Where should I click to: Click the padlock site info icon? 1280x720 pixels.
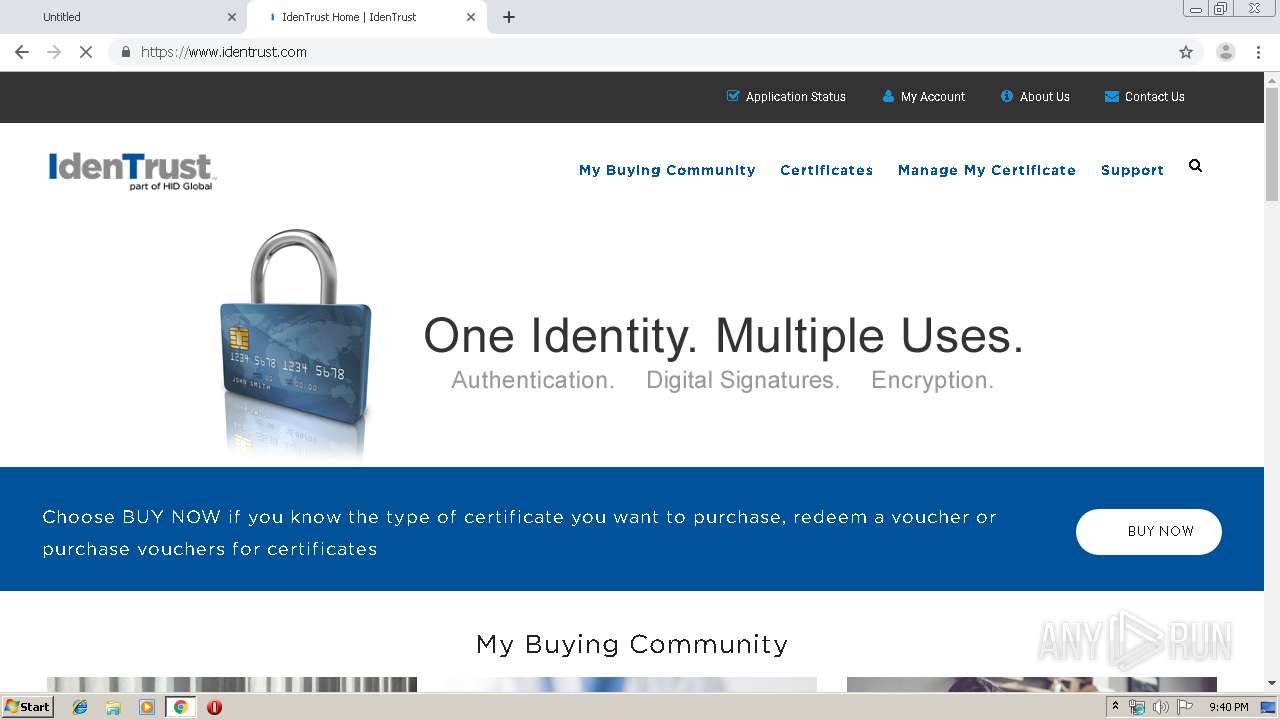click(125, 52)
